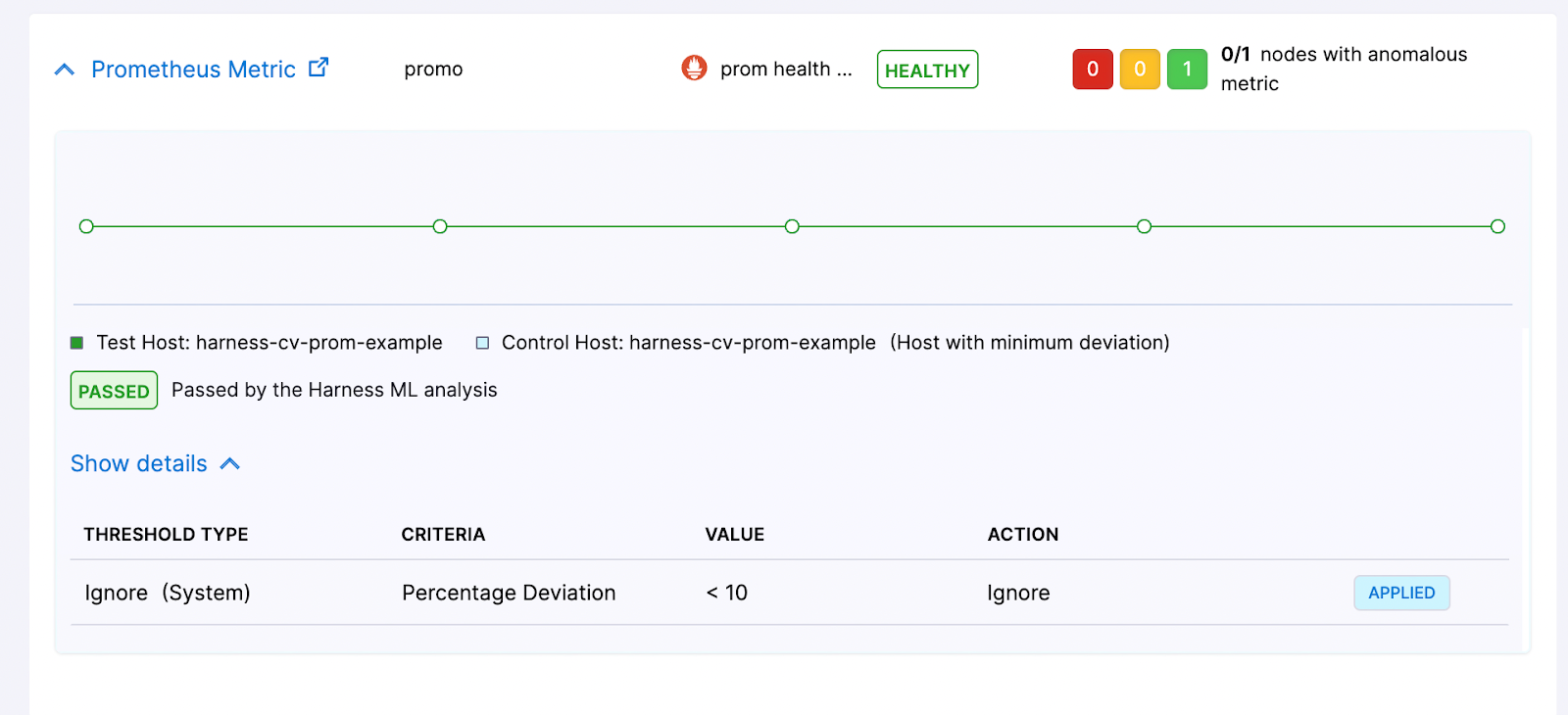Open the Prometheus Metric link
The image size is (1568, 715).
(193, 70)
